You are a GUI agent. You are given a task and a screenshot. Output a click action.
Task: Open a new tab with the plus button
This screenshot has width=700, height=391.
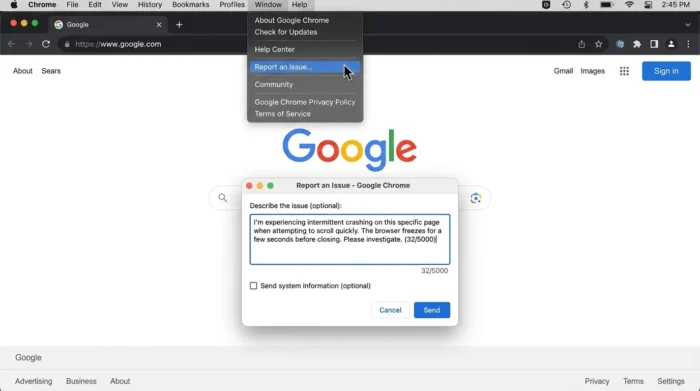[x=179, y=25]
